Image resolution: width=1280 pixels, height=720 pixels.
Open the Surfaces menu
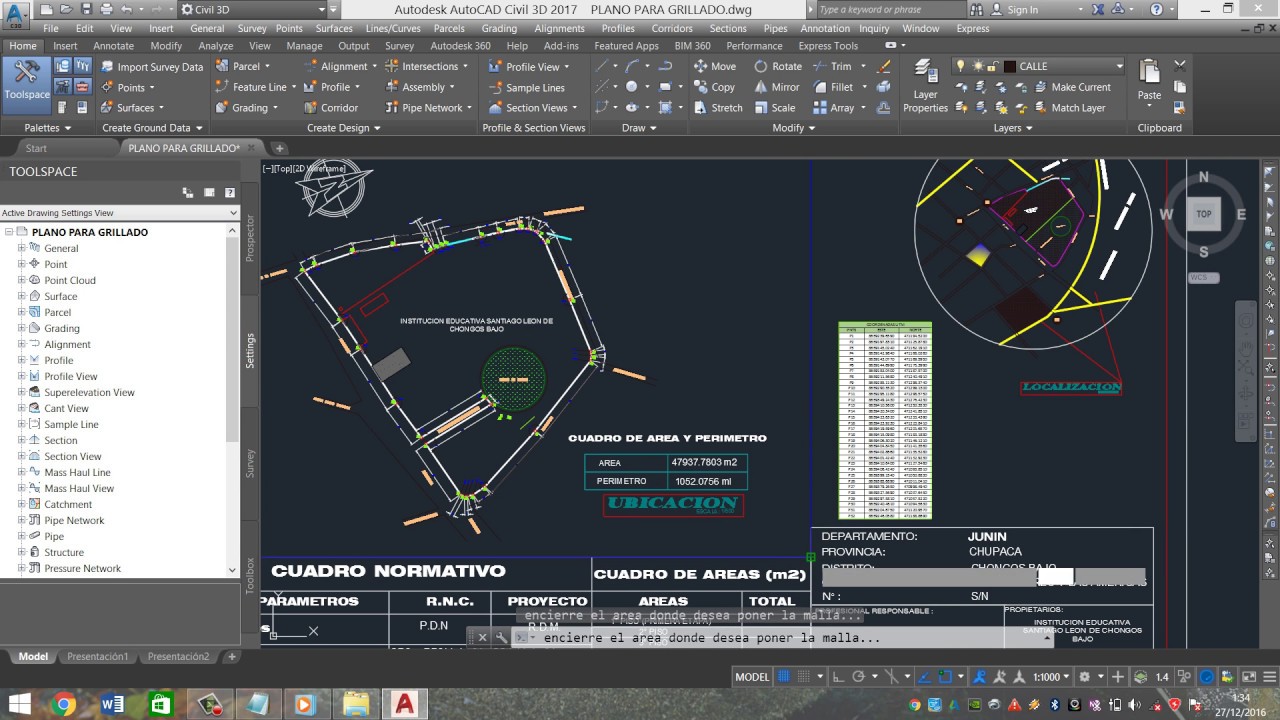[x=334, y=28]
